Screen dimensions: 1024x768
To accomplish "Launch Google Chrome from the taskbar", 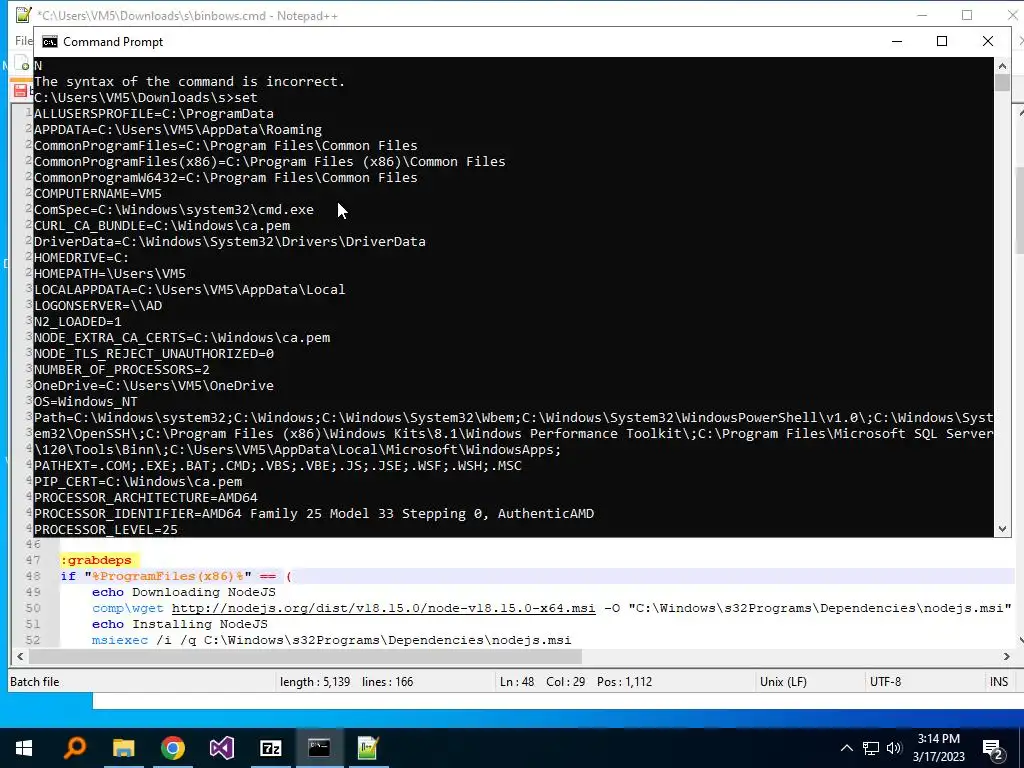I will pos(172,748).
